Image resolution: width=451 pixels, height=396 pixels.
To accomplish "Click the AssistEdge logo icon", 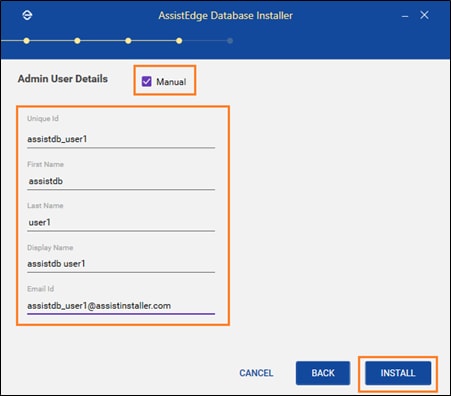I will 27,15.
